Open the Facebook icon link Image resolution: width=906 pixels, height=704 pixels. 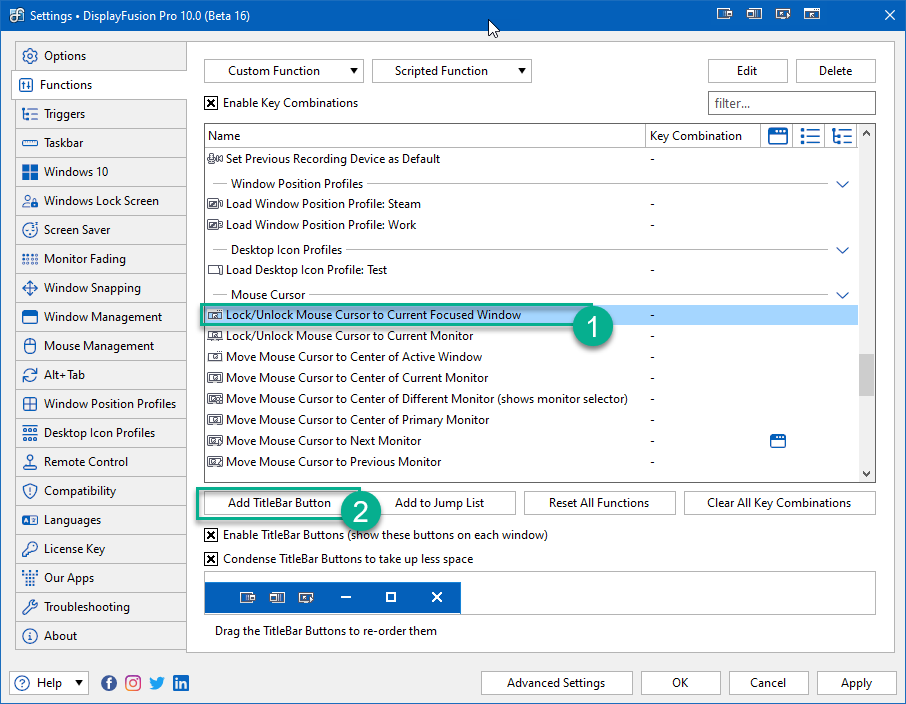click(x=109, y=683)
